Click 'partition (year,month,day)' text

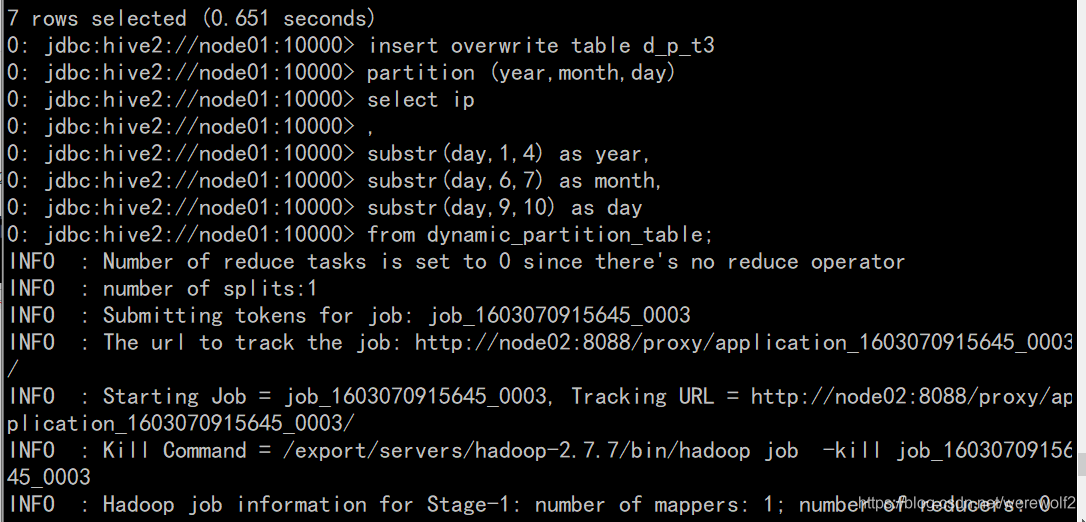click(521, 73)
